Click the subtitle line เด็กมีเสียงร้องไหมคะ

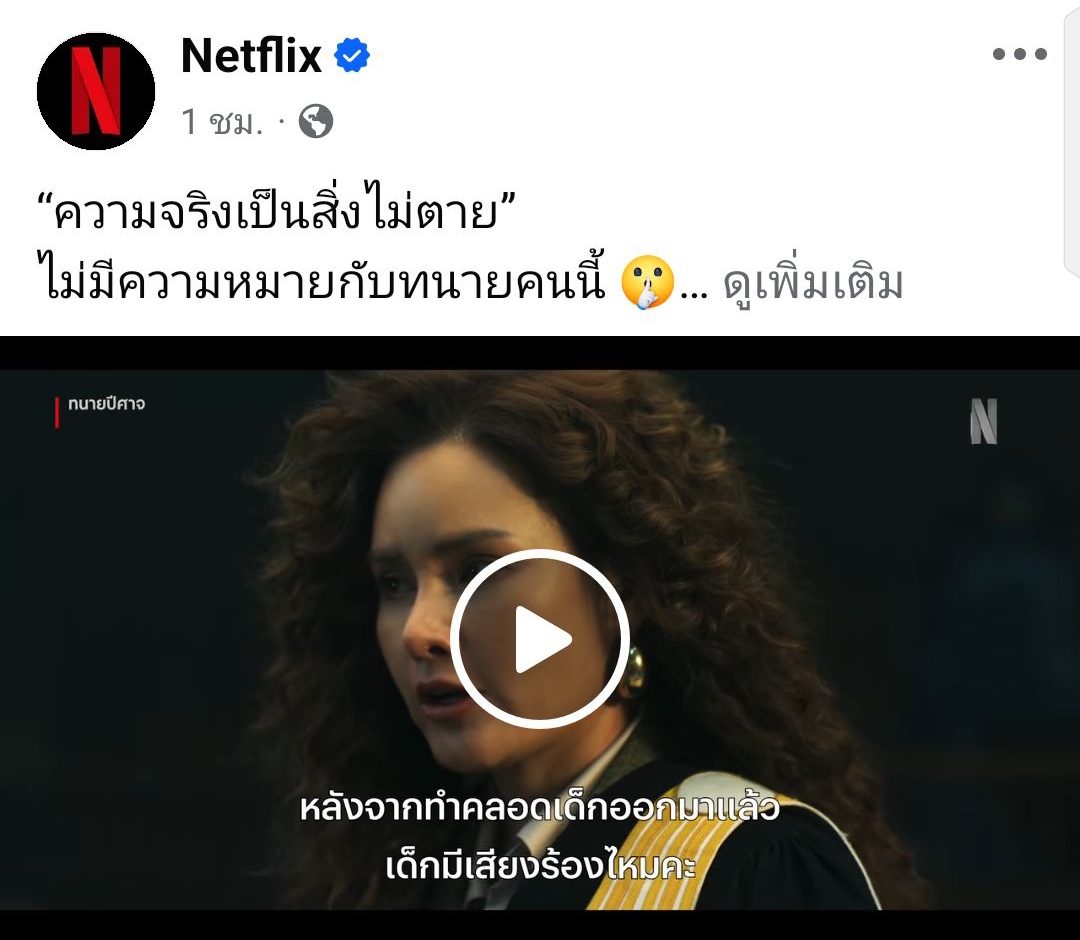(539, 865)
